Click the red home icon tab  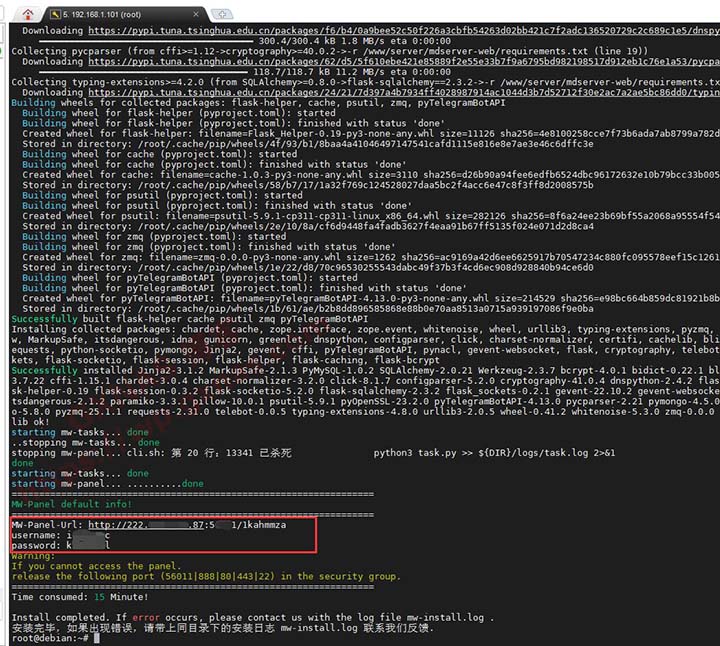pyautogui.click(x=28, y=14)
